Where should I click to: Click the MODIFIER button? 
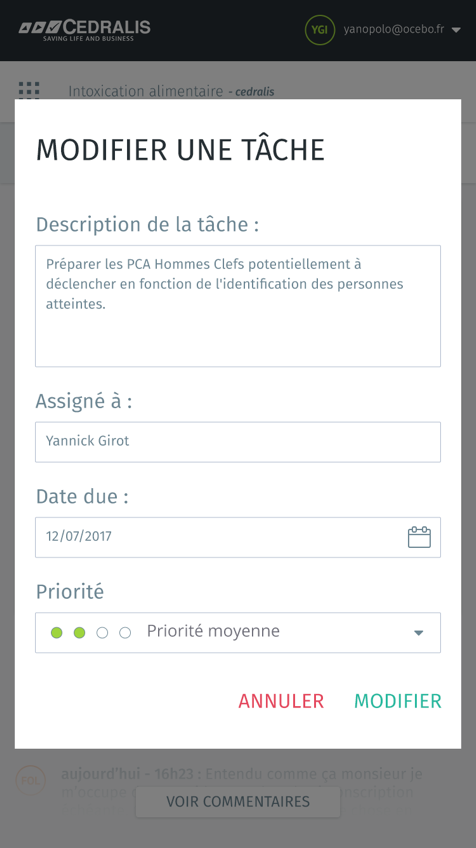[398, 701]
